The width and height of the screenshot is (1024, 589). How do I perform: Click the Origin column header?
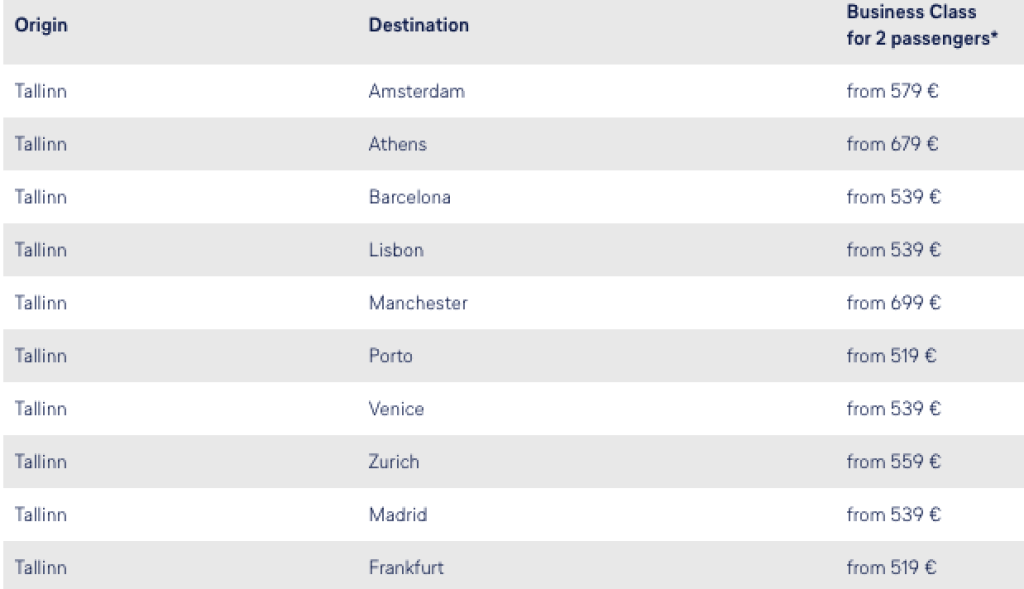click(x=41, y=25)
